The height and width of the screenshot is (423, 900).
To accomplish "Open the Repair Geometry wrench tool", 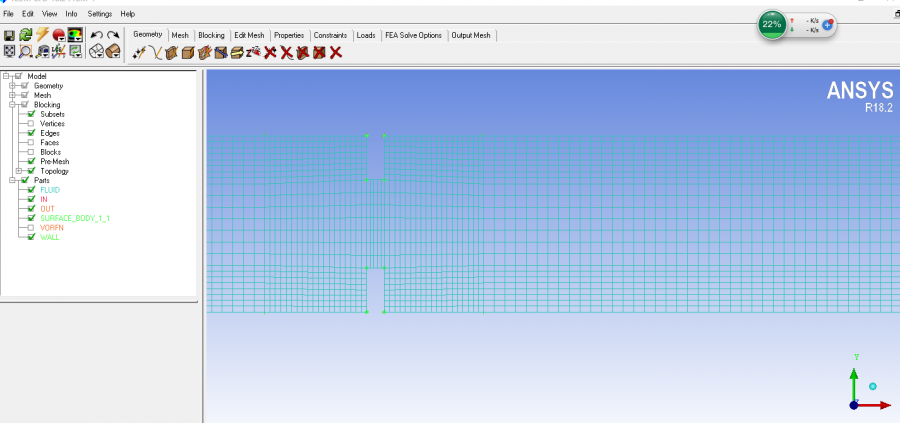I will [220, 53].
